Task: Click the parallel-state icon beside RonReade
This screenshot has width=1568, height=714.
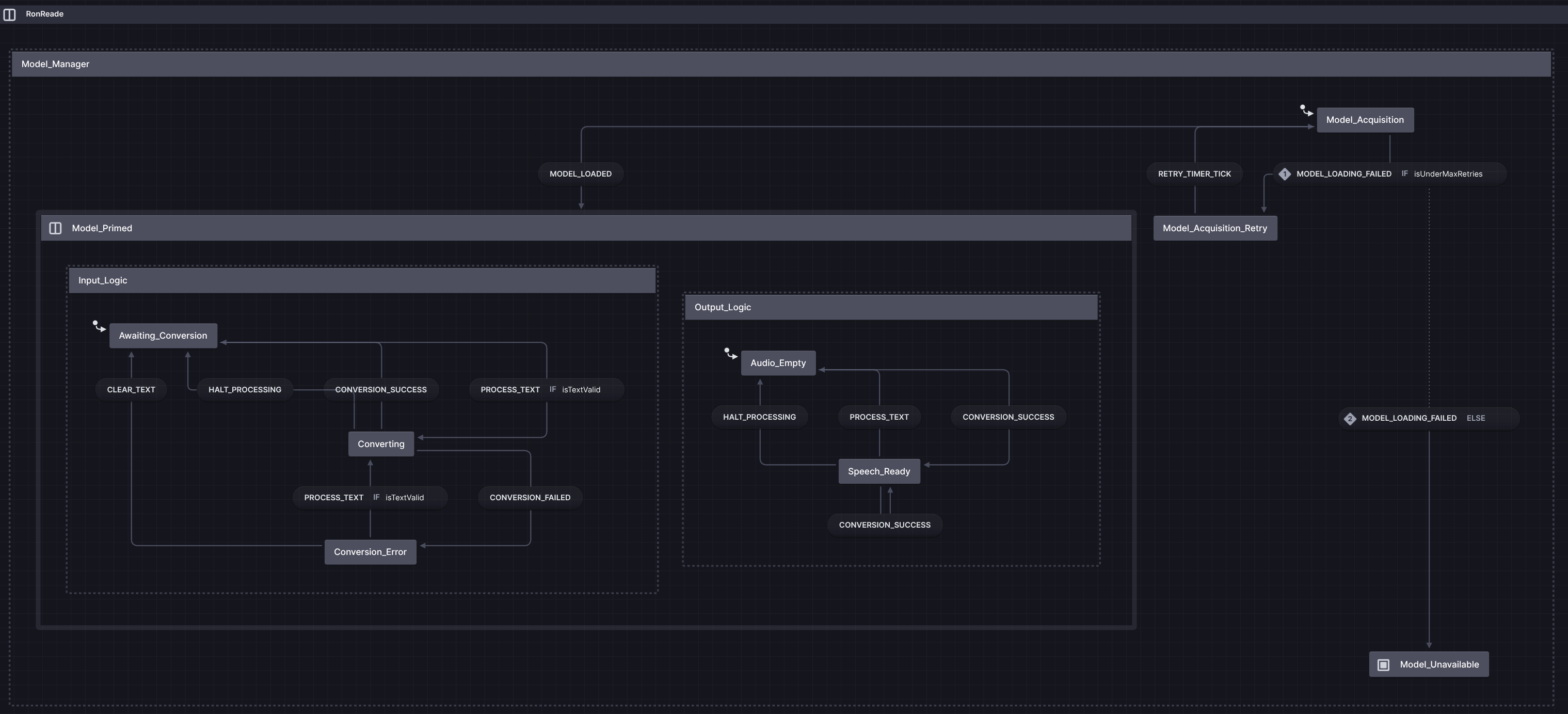Action: (10, 14)
